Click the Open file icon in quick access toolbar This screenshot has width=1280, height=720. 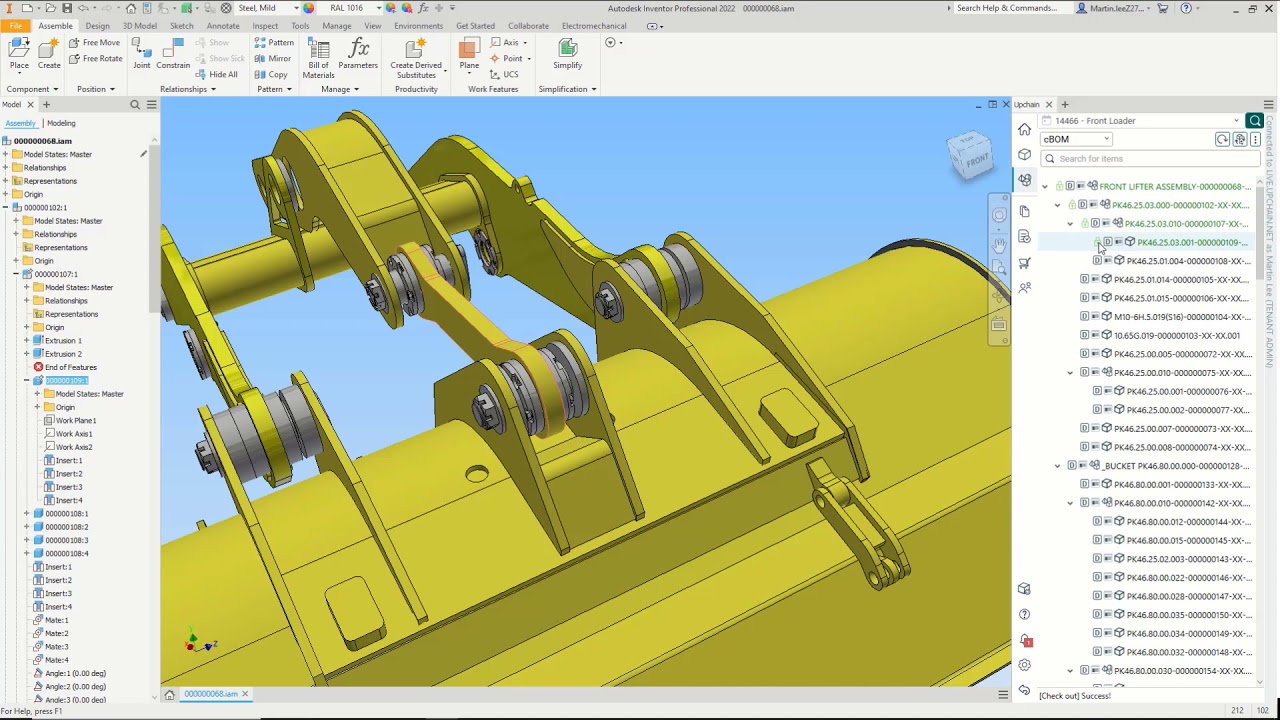click(51, 8)
